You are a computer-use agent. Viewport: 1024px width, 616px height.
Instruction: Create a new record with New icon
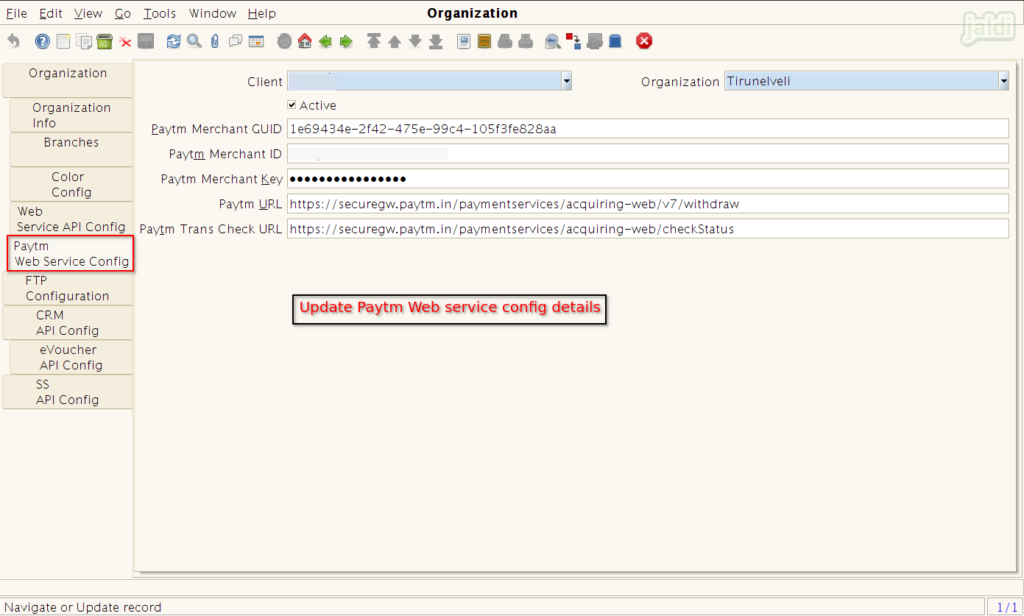point(63,41)
